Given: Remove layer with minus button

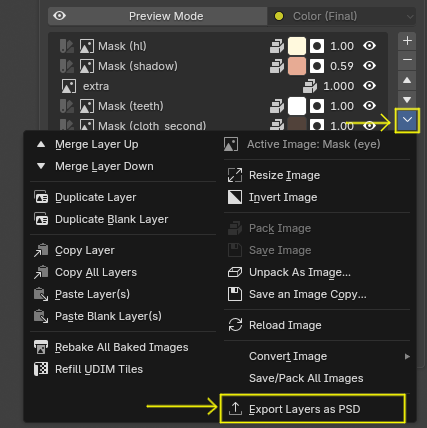Looking at the screenshot, I should tap(407, 60).
